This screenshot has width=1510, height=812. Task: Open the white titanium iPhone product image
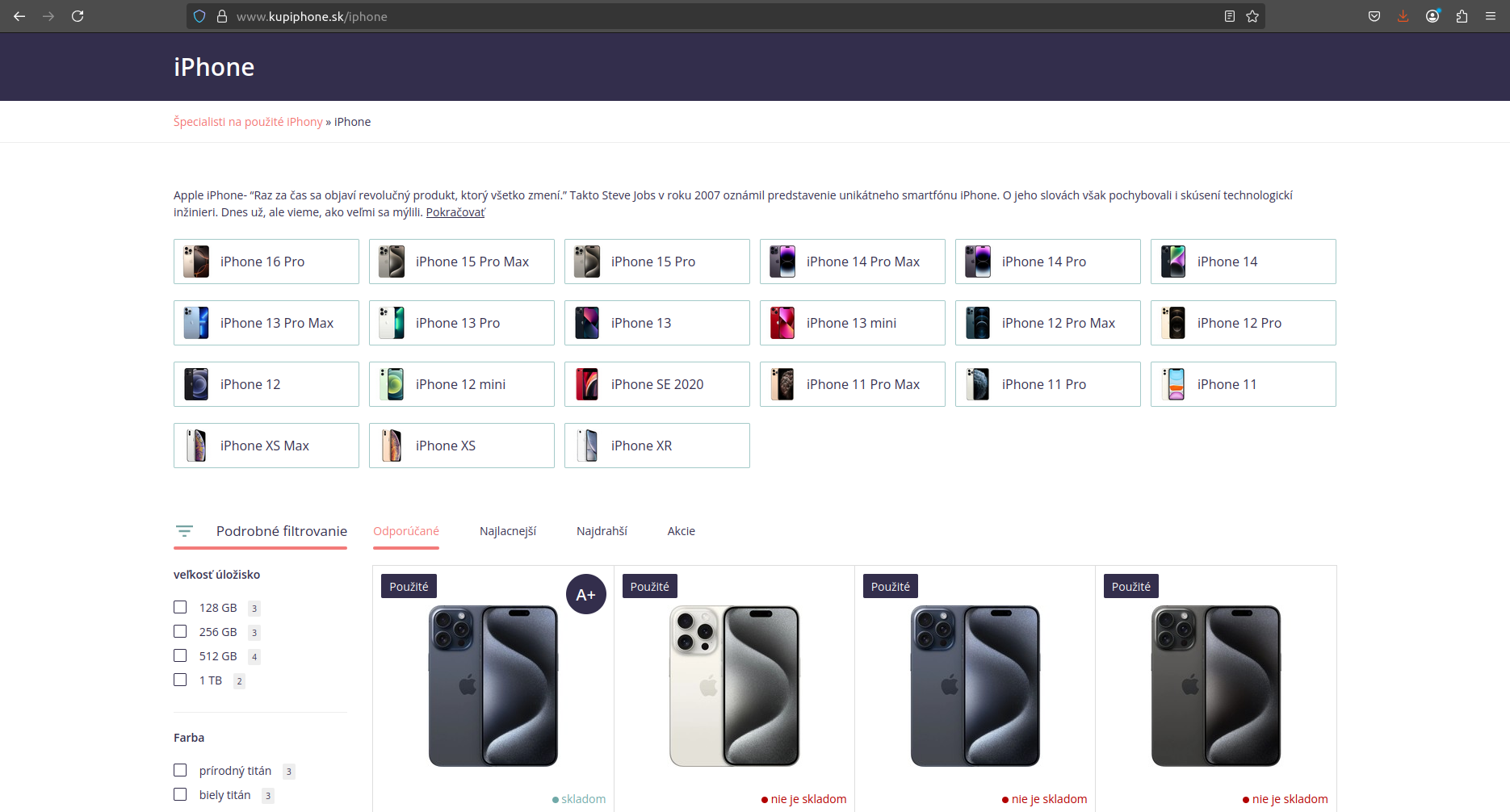pos(734,686)
